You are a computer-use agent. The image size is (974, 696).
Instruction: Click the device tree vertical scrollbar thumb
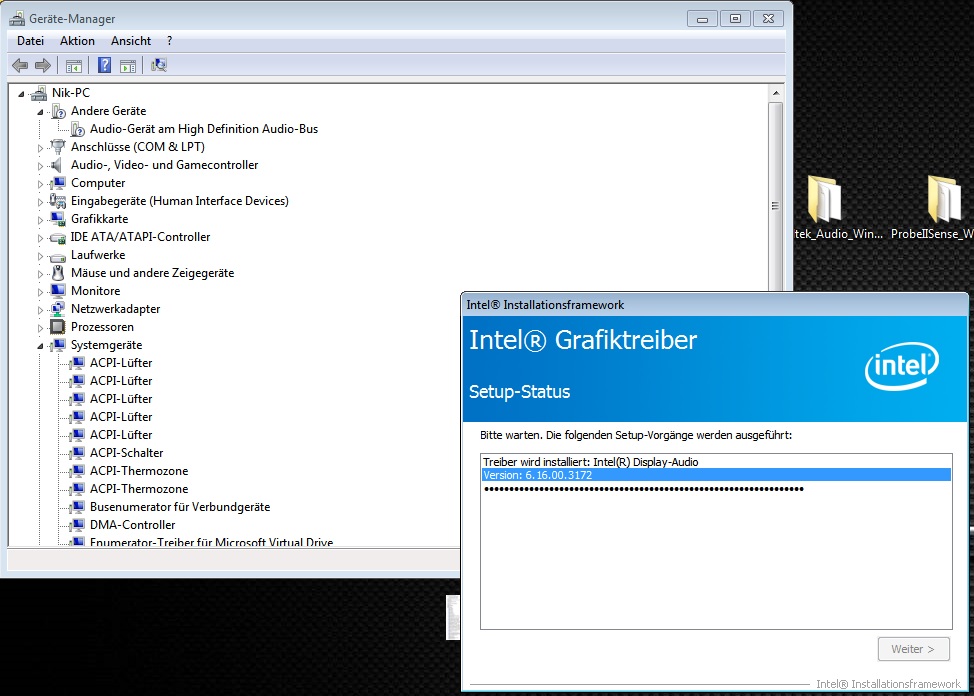775,206
